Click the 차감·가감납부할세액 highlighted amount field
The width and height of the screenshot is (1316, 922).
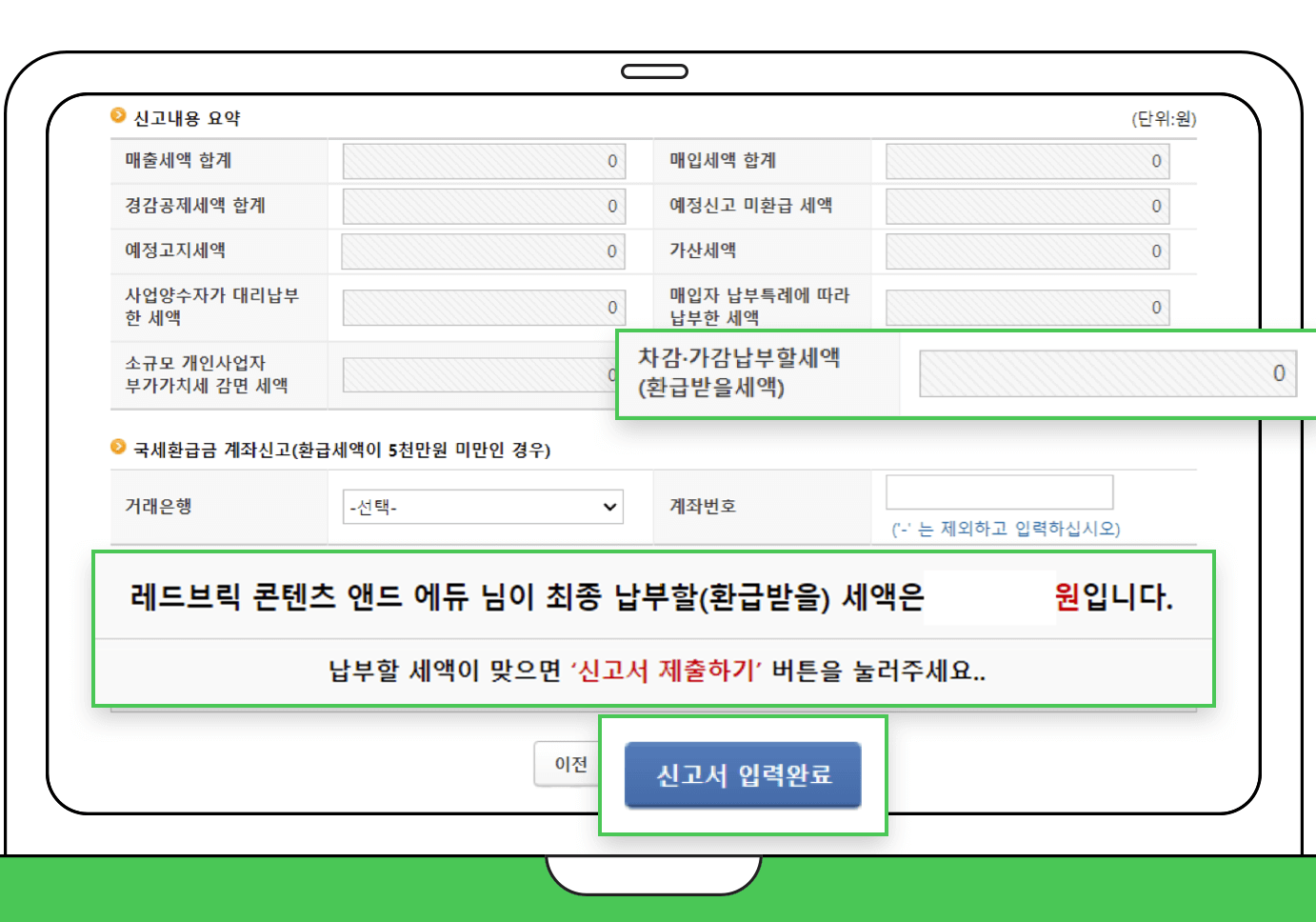click(x=1107, y=373)
